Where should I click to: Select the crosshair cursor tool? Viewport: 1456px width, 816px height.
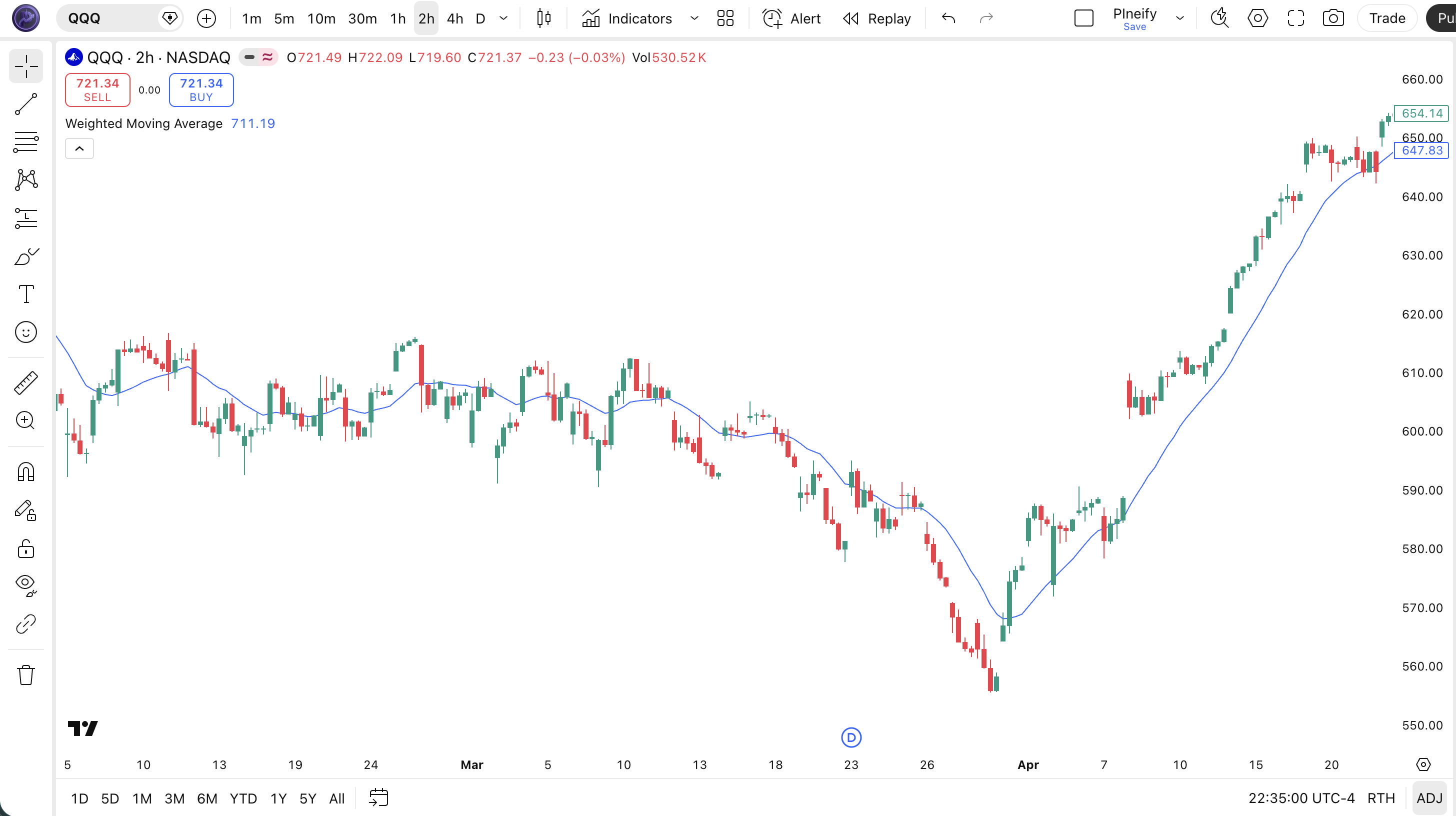pos(26,66)
